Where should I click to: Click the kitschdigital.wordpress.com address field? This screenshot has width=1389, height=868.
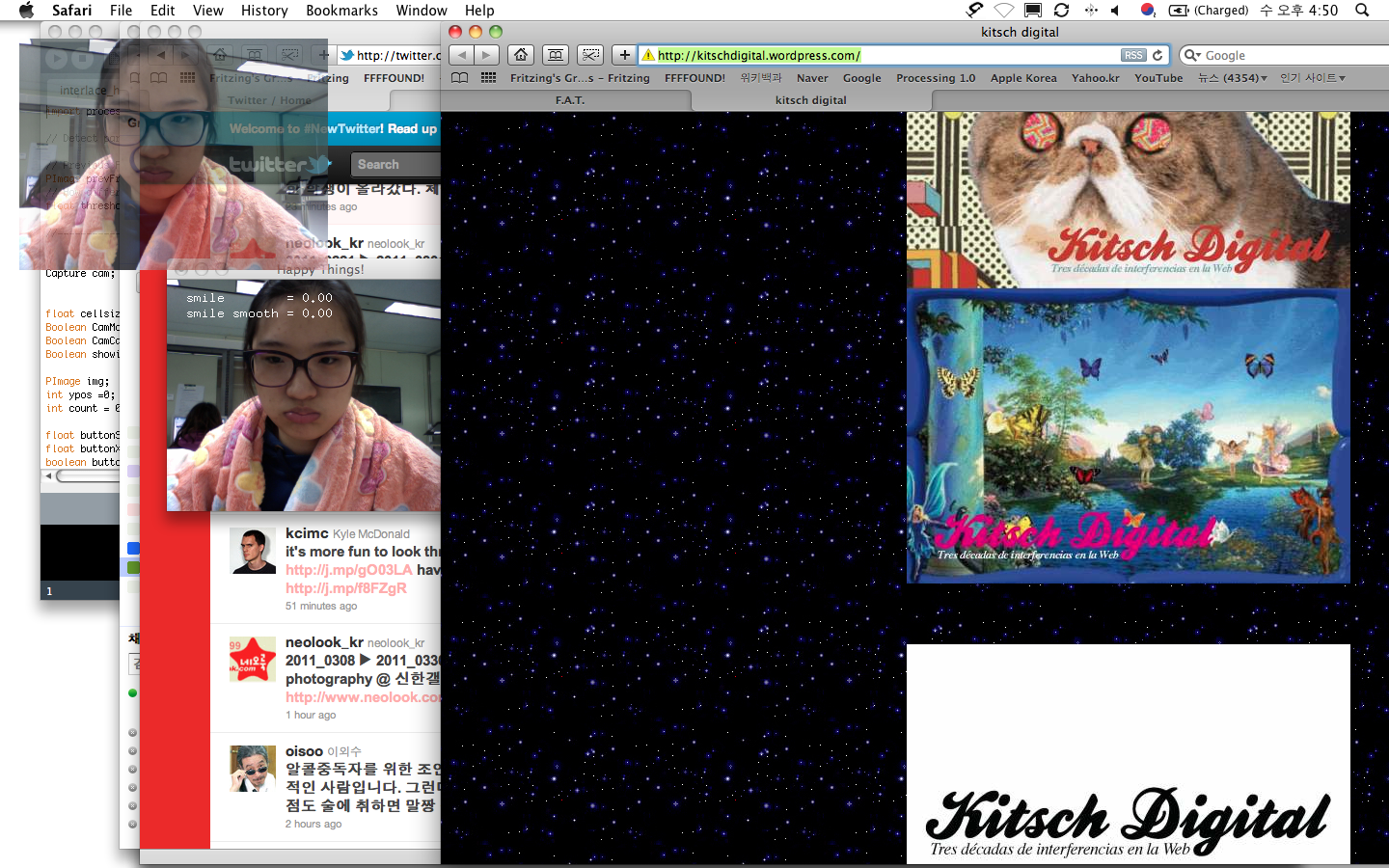click(868, 55)
